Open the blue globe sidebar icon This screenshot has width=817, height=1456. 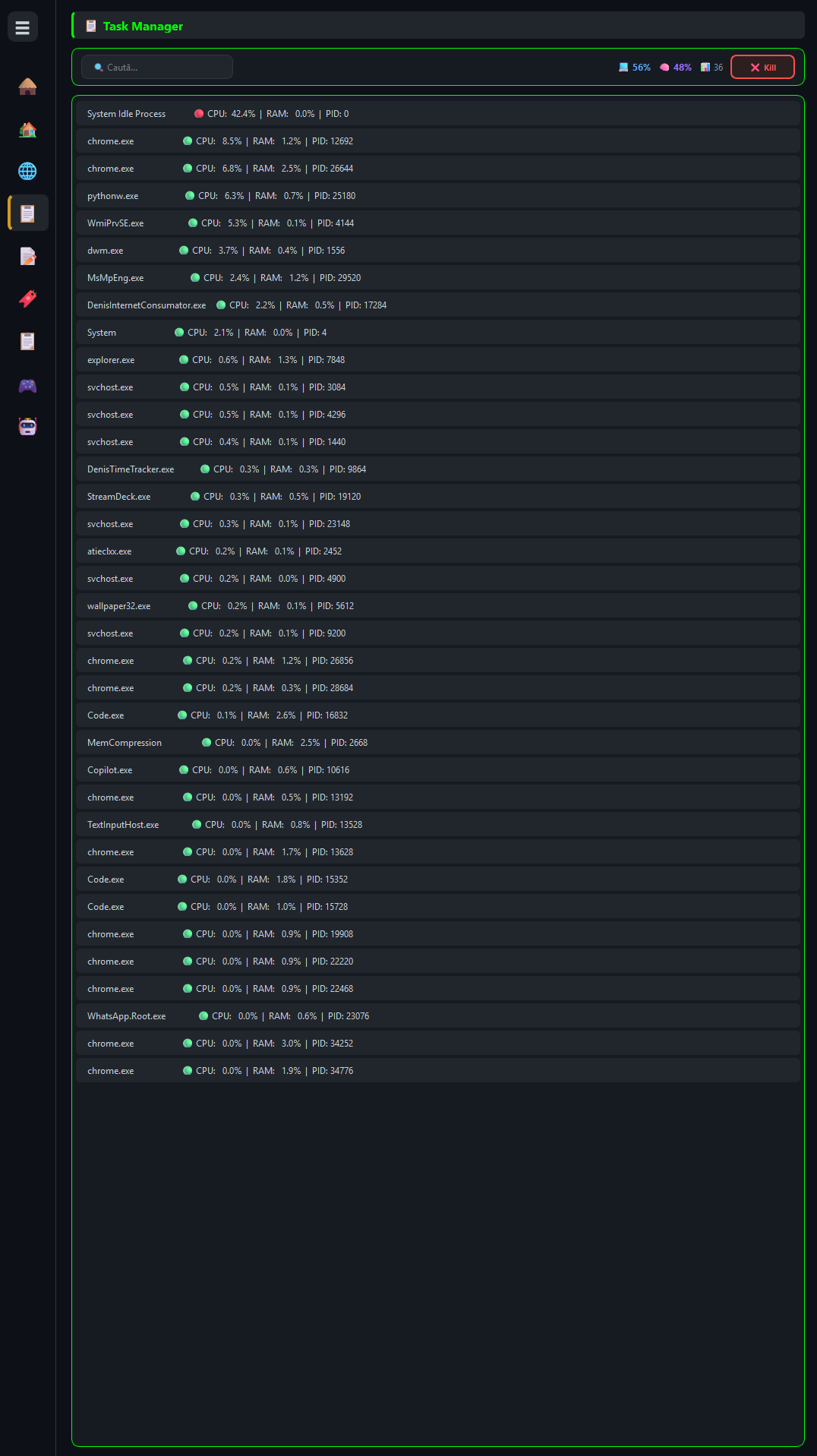point(27,171)
